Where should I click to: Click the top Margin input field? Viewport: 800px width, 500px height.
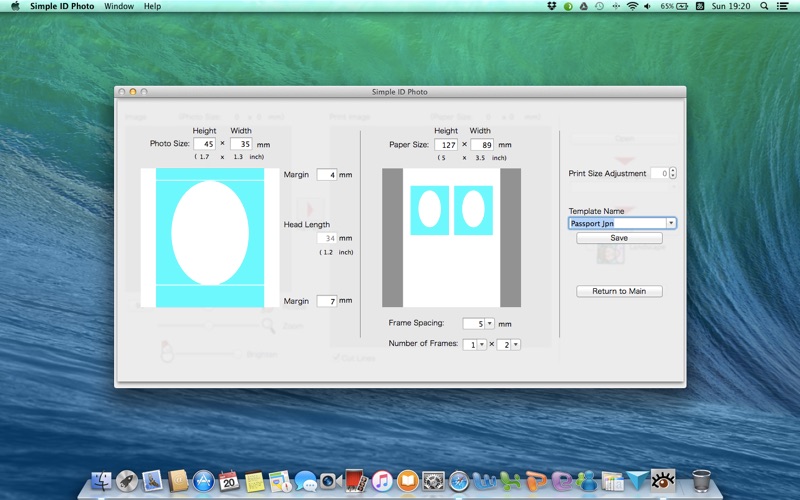coord(326,175)
